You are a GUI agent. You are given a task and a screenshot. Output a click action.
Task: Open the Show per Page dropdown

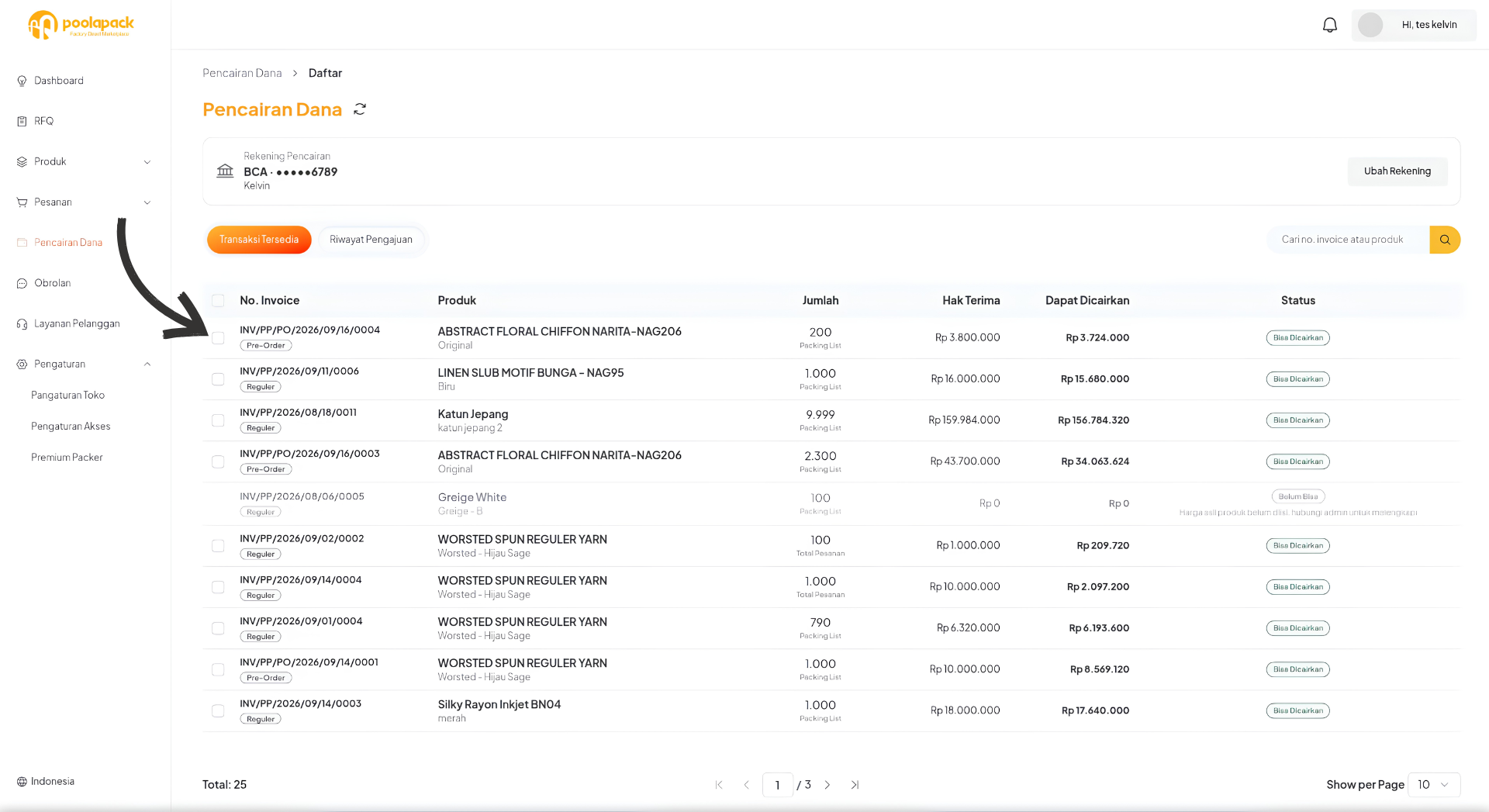[1434, 785]
